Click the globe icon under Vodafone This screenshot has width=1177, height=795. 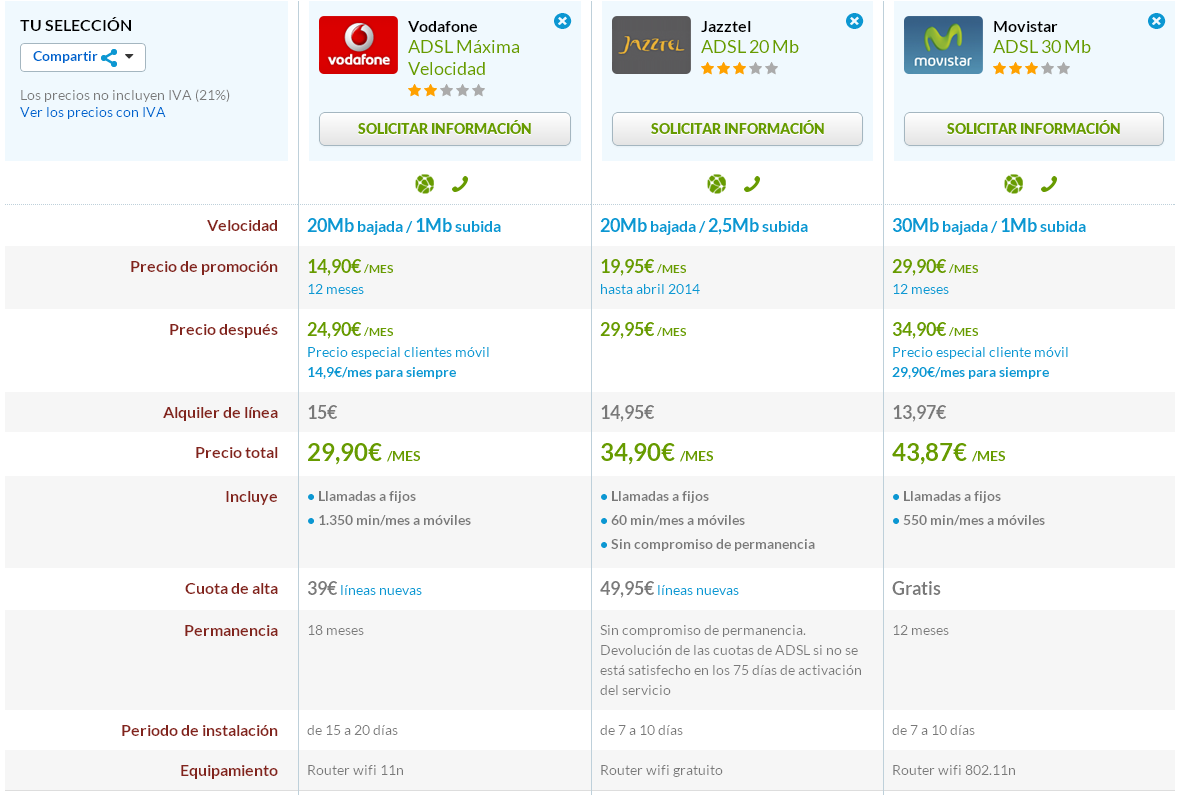coord(425,184)
